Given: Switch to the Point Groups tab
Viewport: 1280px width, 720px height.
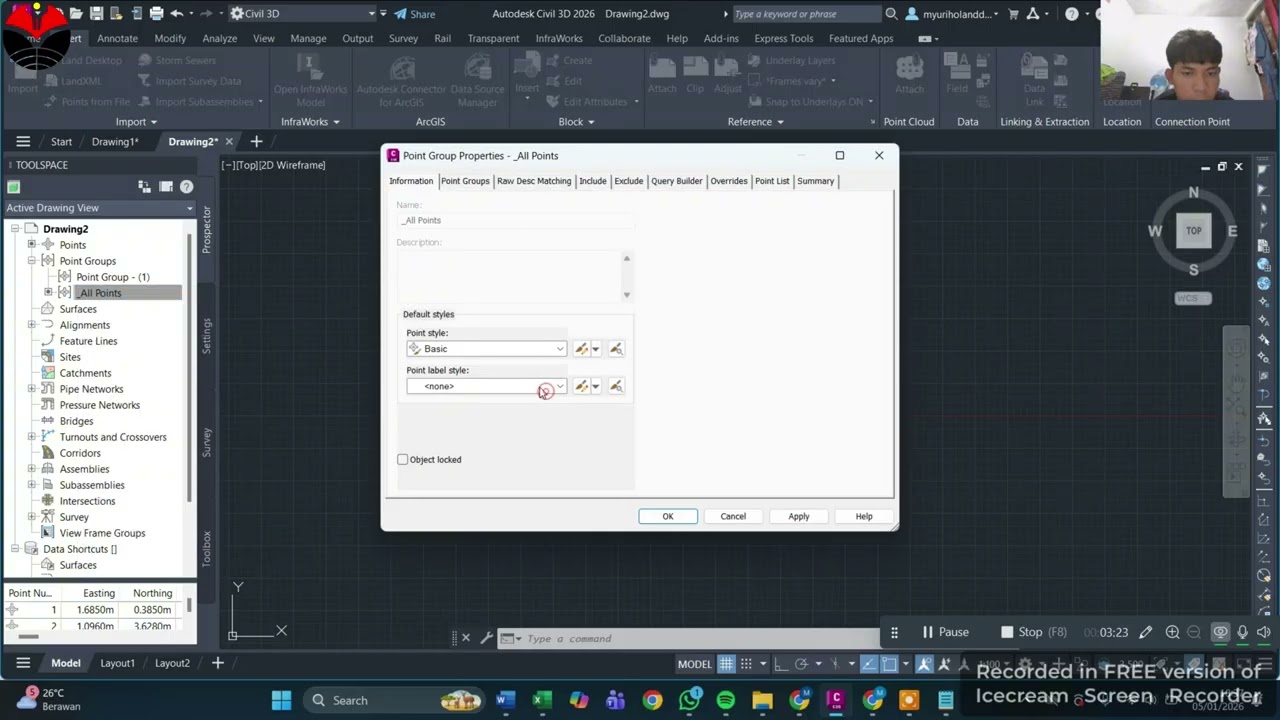Looking at the screenshot, I should pos(465,181).
